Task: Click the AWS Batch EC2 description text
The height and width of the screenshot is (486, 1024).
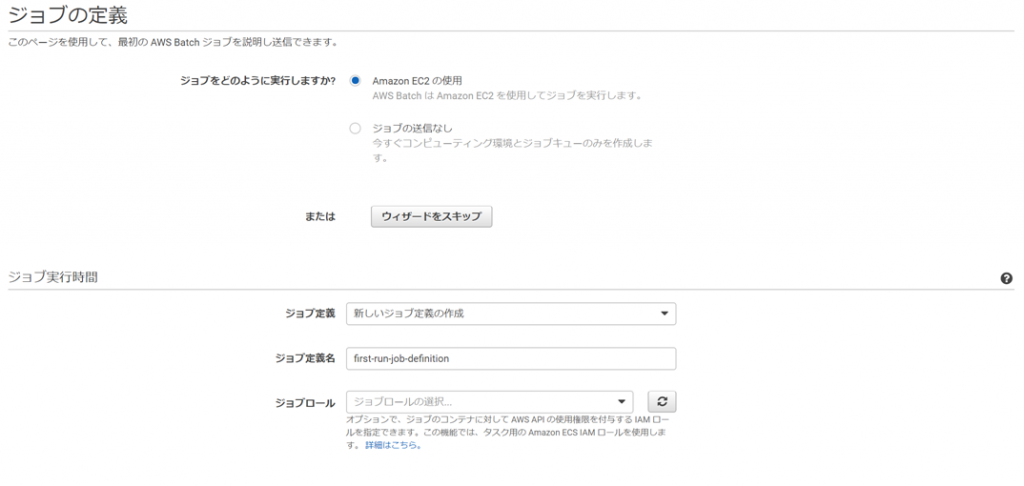Action: [506, 96]
